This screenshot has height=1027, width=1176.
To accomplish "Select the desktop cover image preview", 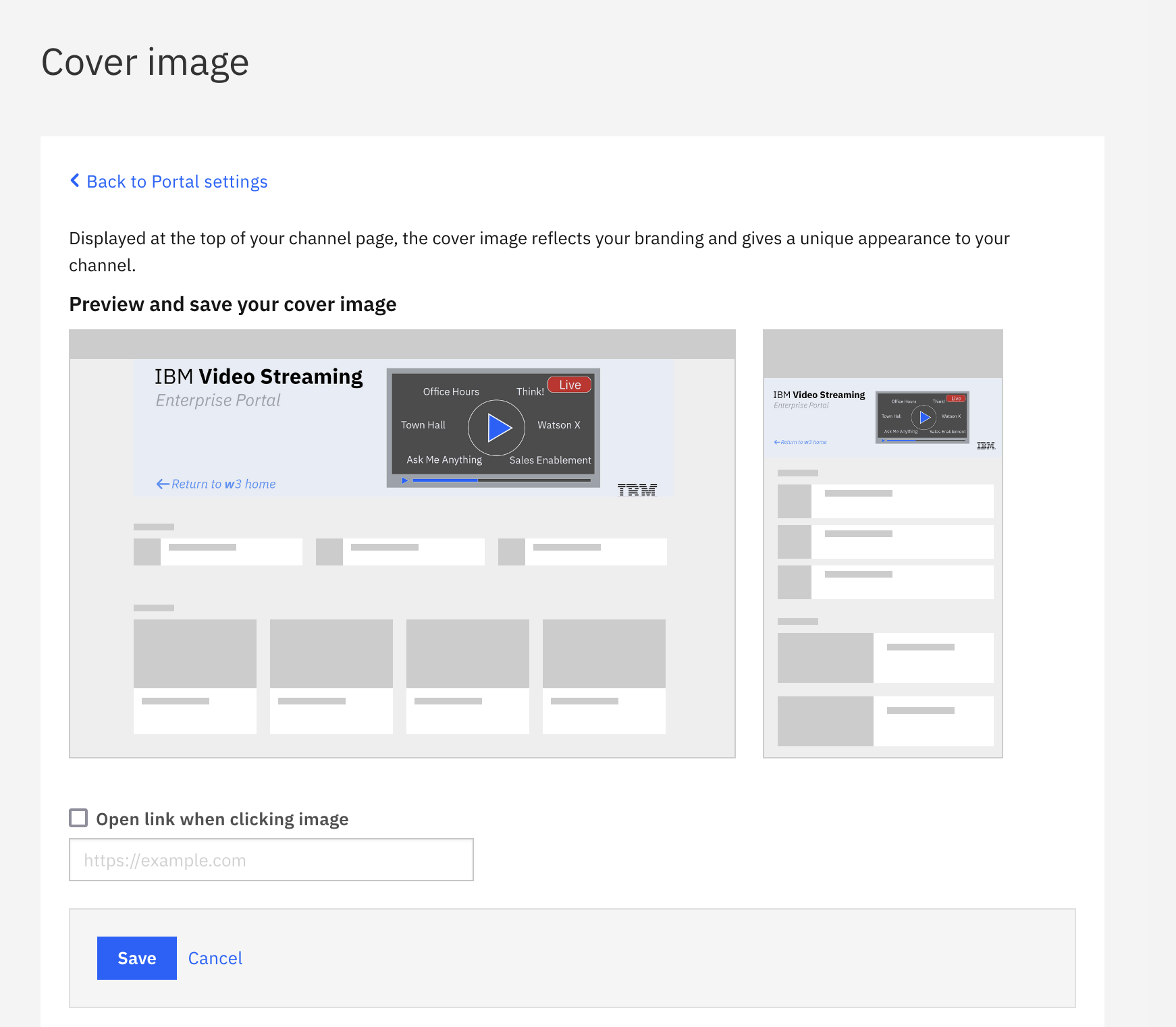I will 402,544.
